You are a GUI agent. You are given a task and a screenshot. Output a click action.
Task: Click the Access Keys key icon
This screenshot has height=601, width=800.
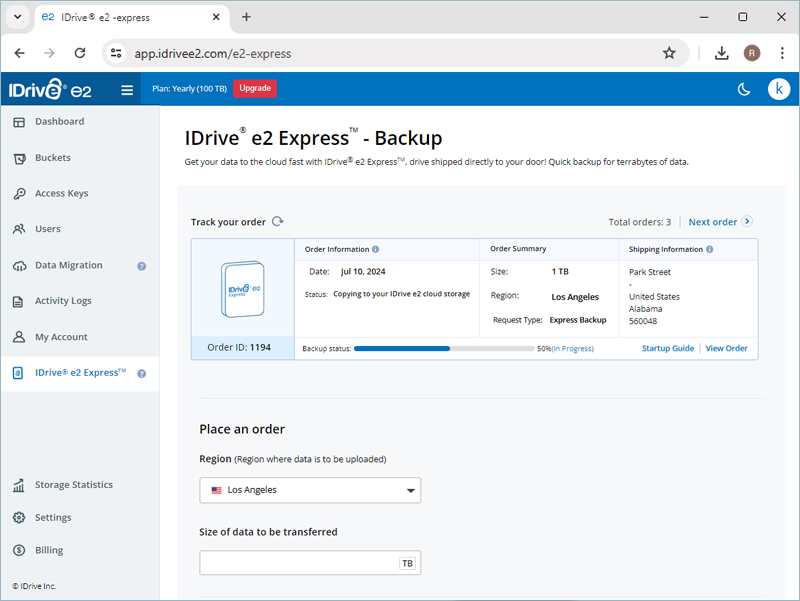tap(19, 194)
